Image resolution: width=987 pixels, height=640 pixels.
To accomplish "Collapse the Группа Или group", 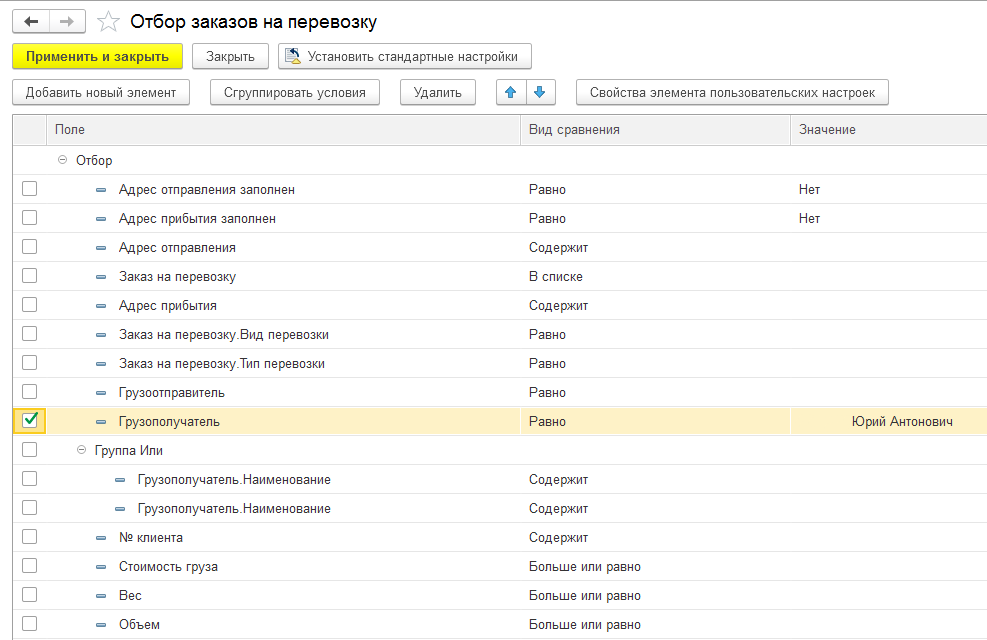I will (x=81, y=451).
